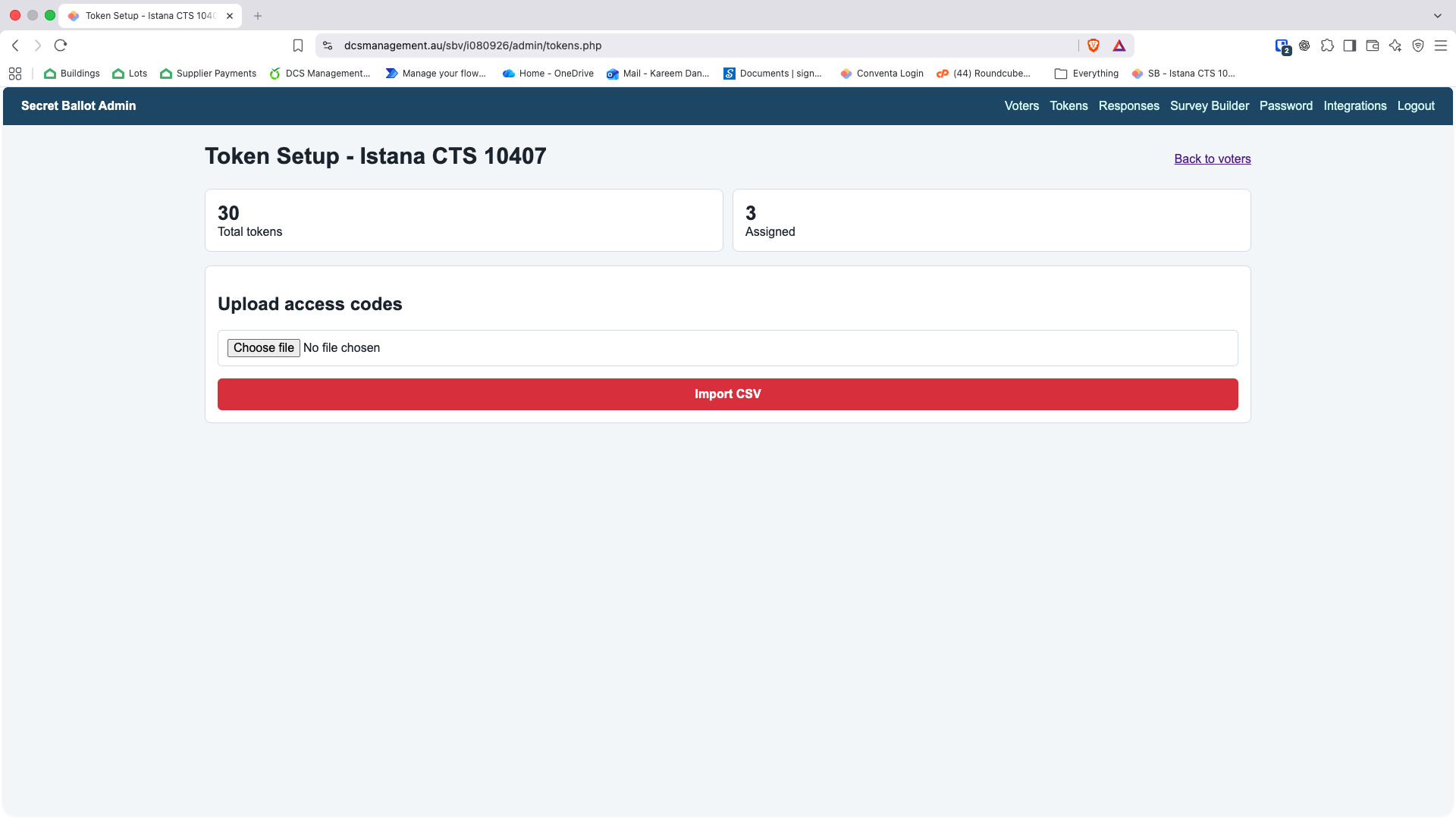The width and height of the screenshot is (1456, 819).
Task: Open the bookmarks apps grid icon
Action: pos(15,74)
